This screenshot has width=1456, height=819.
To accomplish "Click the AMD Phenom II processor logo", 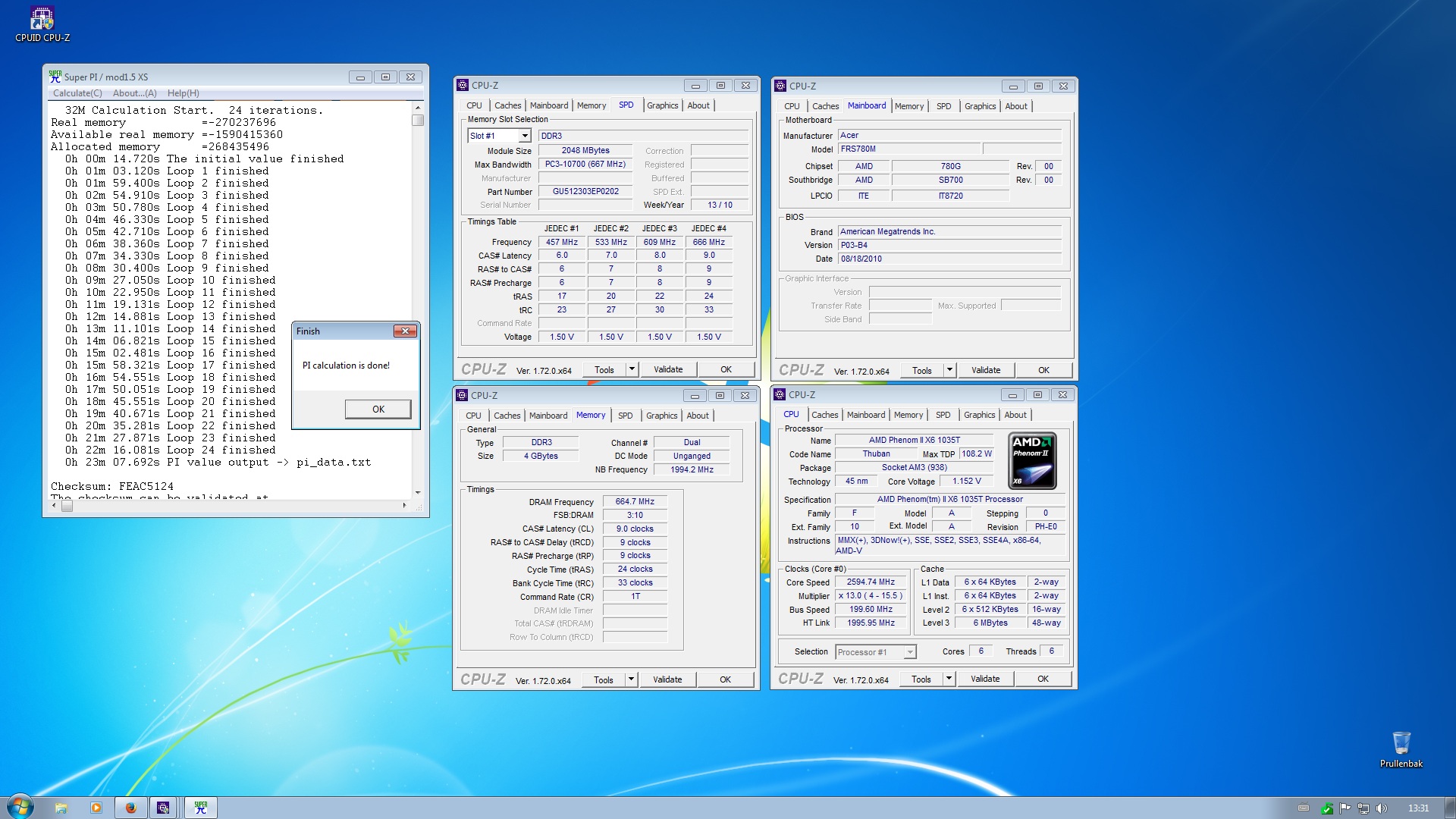I will click(1032, 460).
